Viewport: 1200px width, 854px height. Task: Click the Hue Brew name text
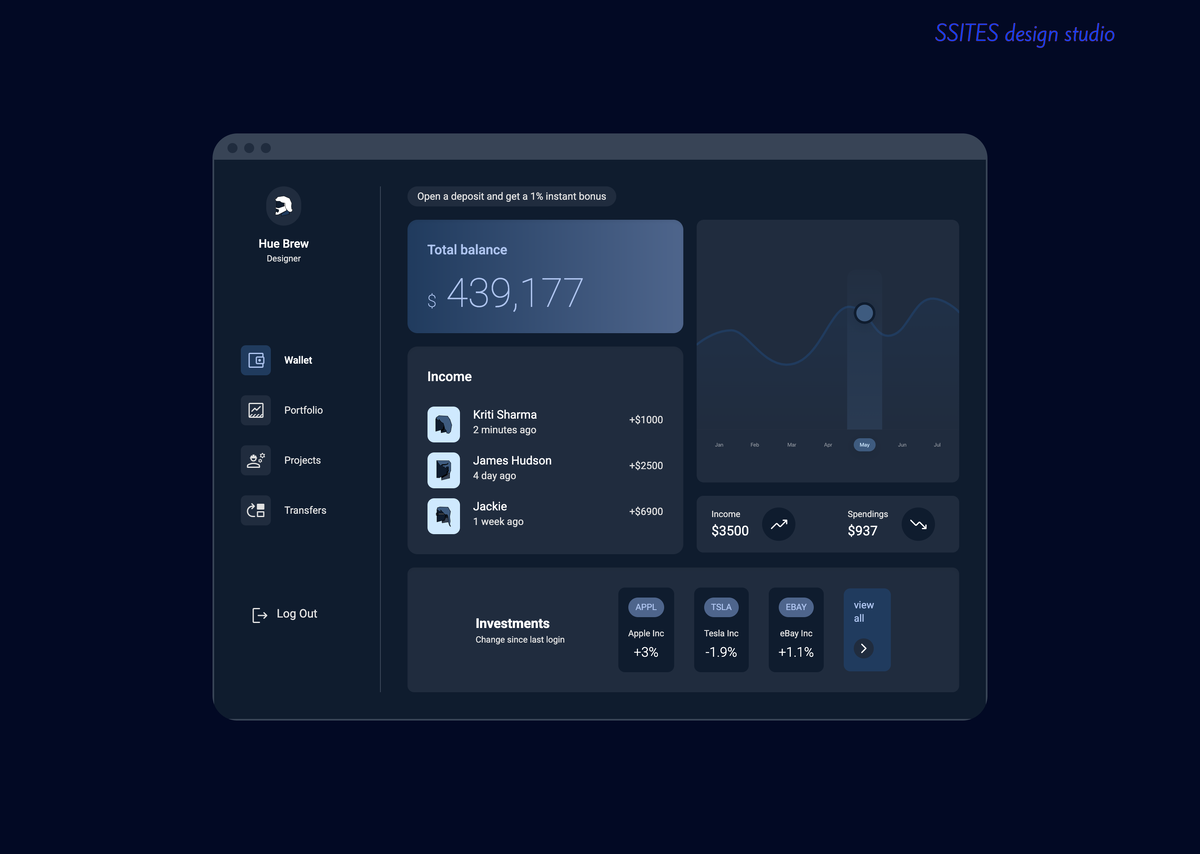point(284,244)
